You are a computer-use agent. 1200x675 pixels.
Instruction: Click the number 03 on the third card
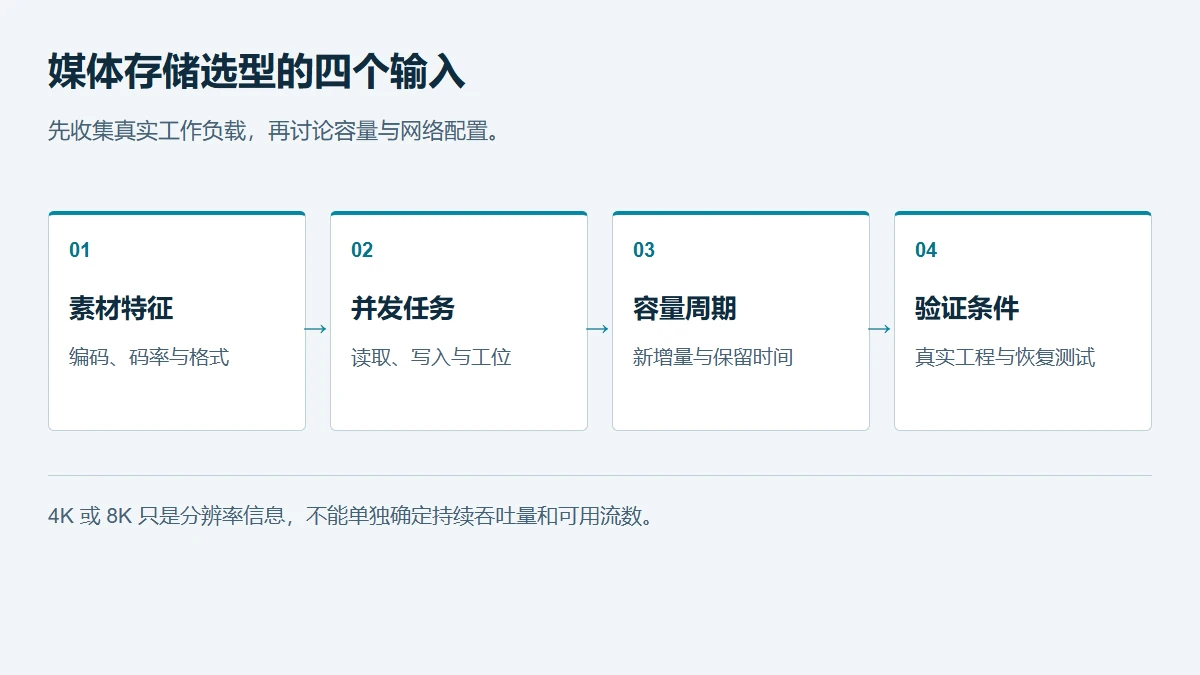(644, 250)
